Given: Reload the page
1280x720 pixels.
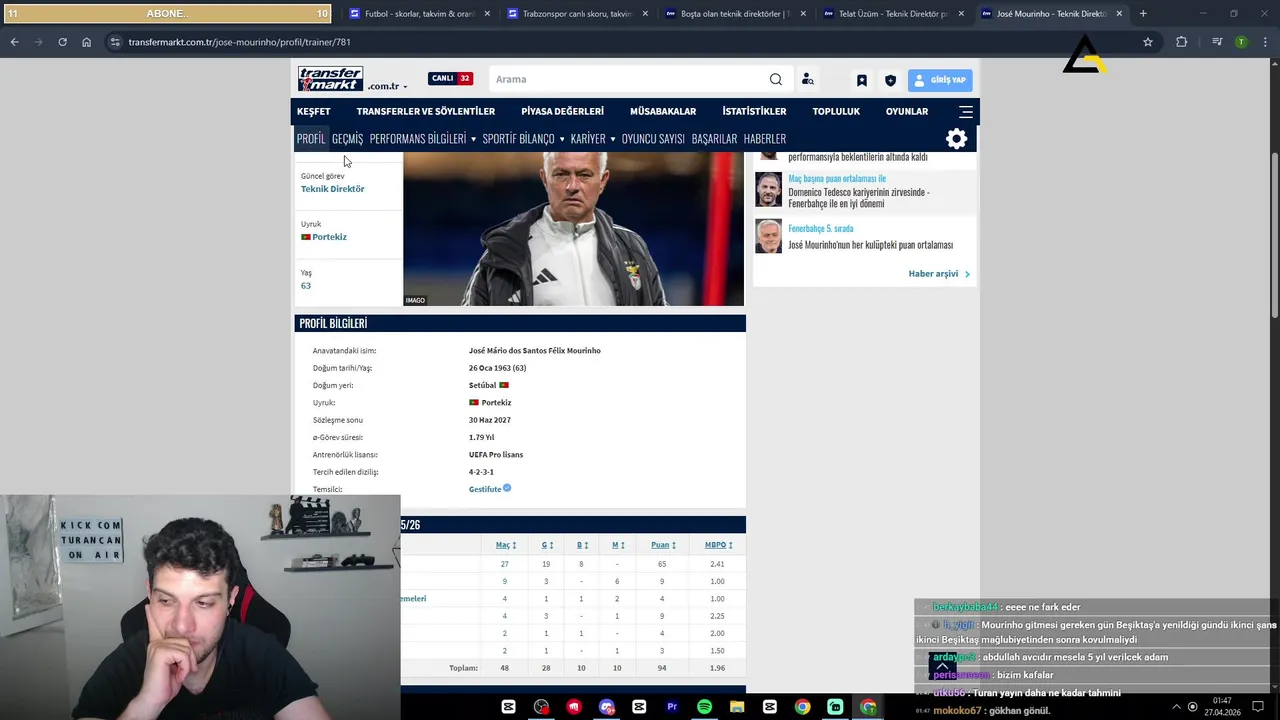Looking at the screenshot, I should [62, 42].
